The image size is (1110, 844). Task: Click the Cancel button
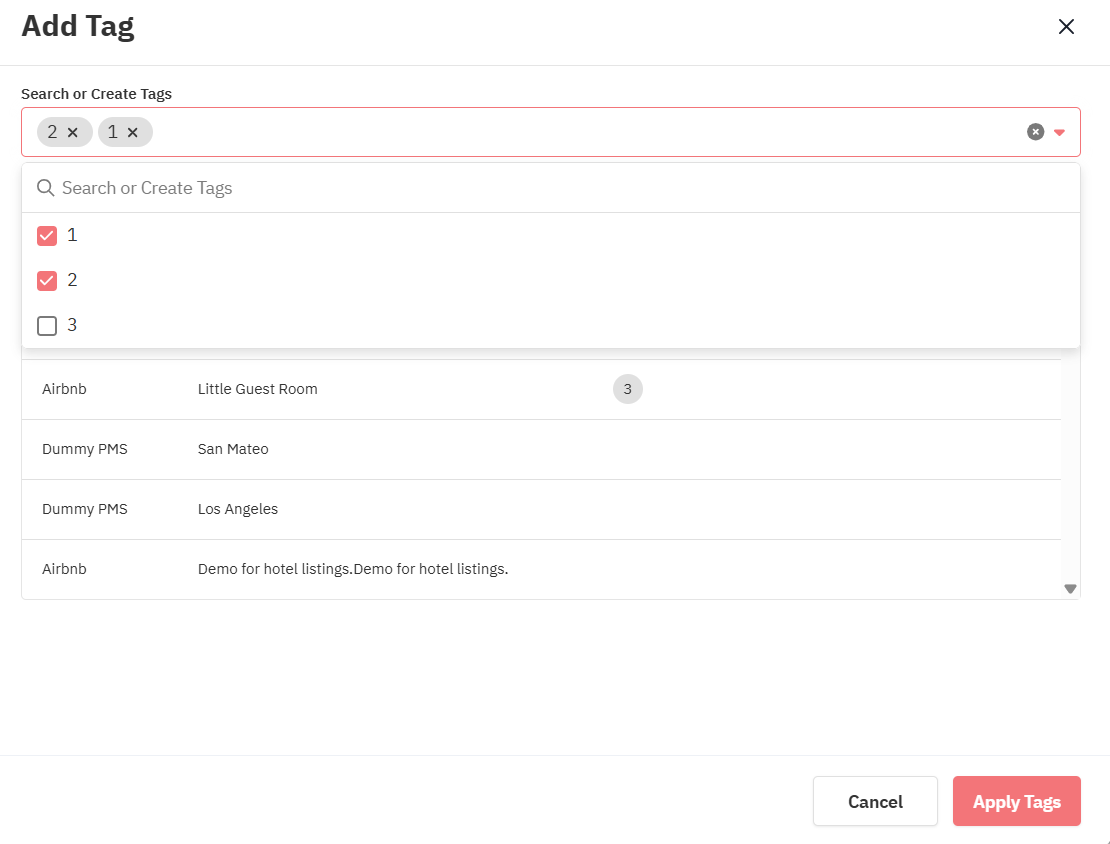[x=875, y=801]
